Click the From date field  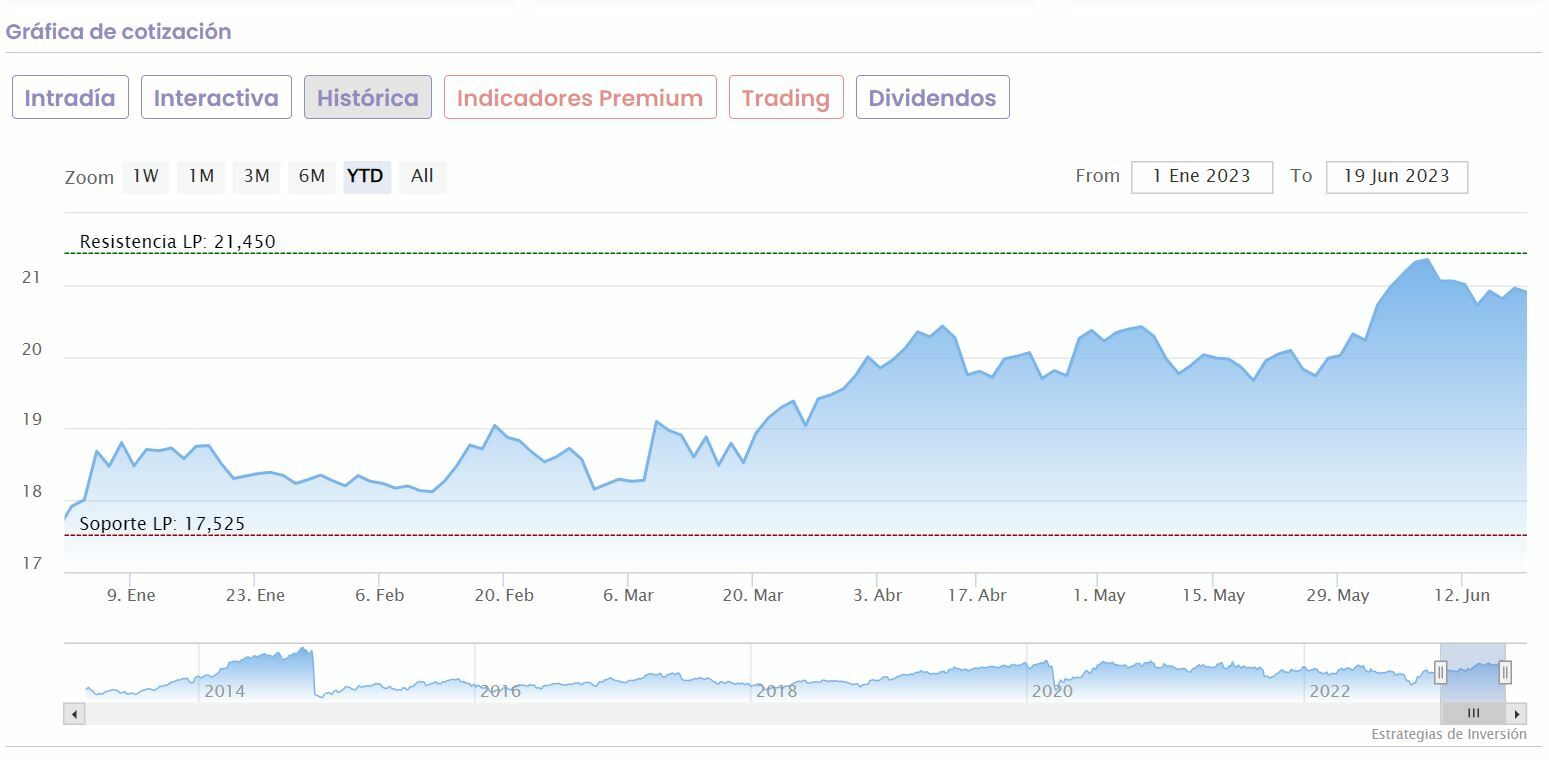tap(1201, 176)
